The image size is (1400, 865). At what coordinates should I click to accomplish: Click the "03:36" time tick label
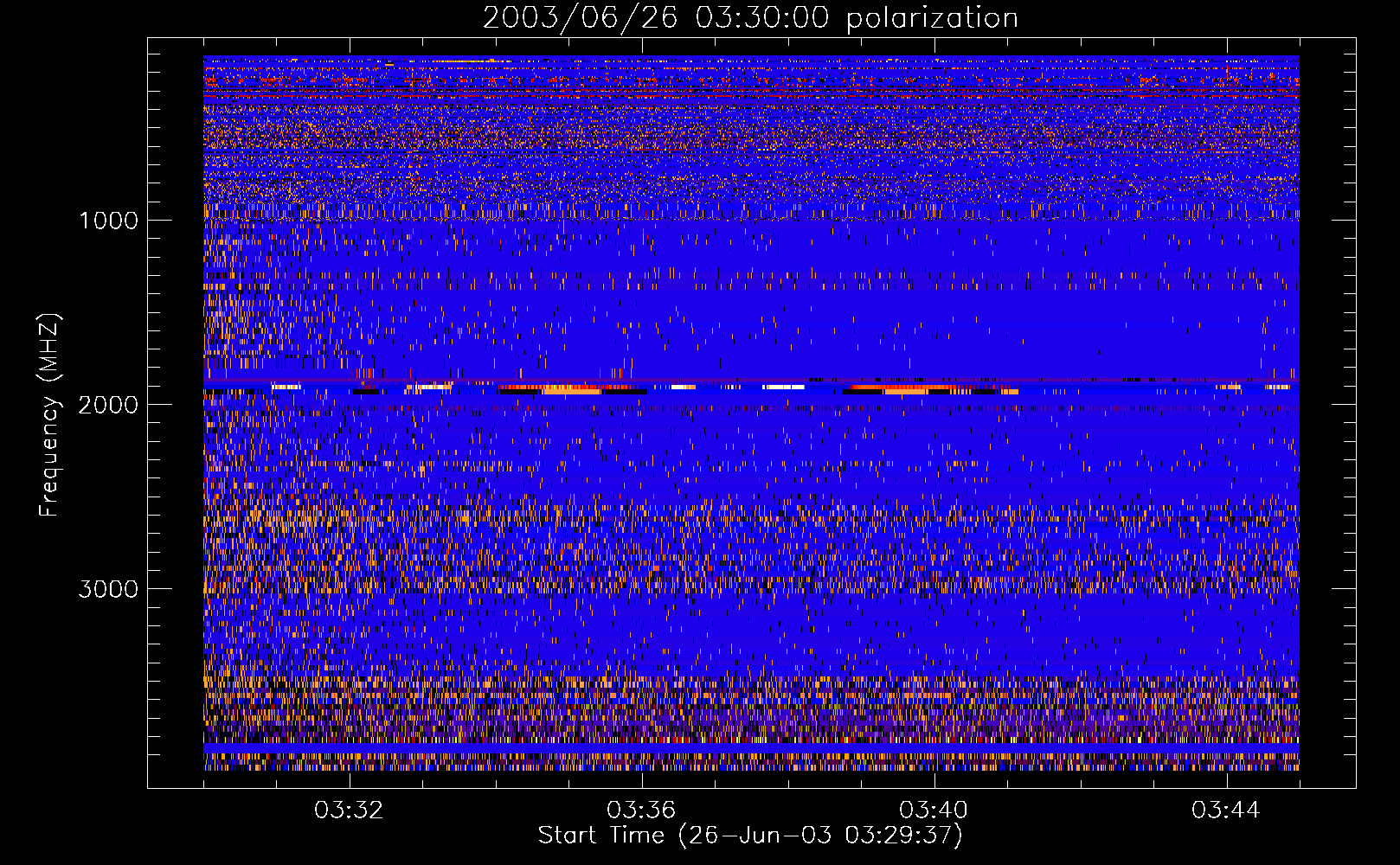click(x=641, y=811)
